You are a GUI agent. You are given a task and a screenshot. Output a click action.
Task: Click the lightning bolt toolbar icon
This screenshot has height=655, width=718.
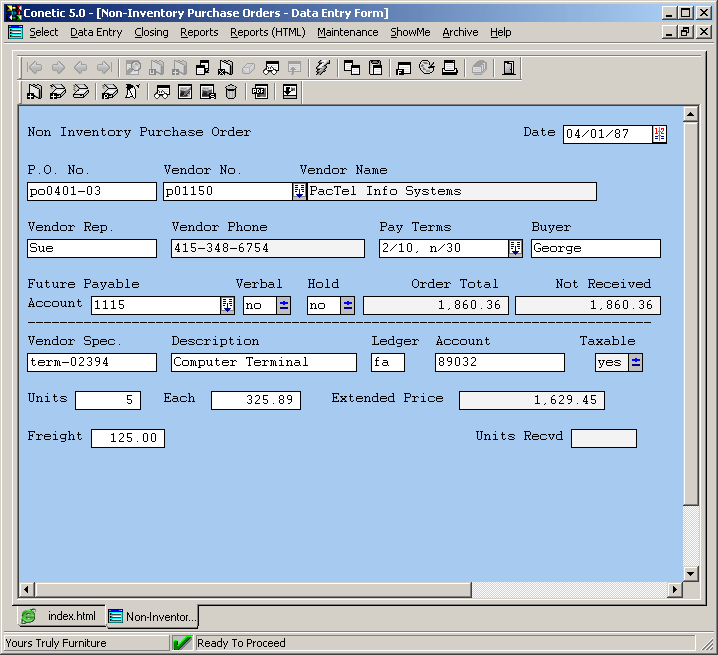[x=322, y=68]
